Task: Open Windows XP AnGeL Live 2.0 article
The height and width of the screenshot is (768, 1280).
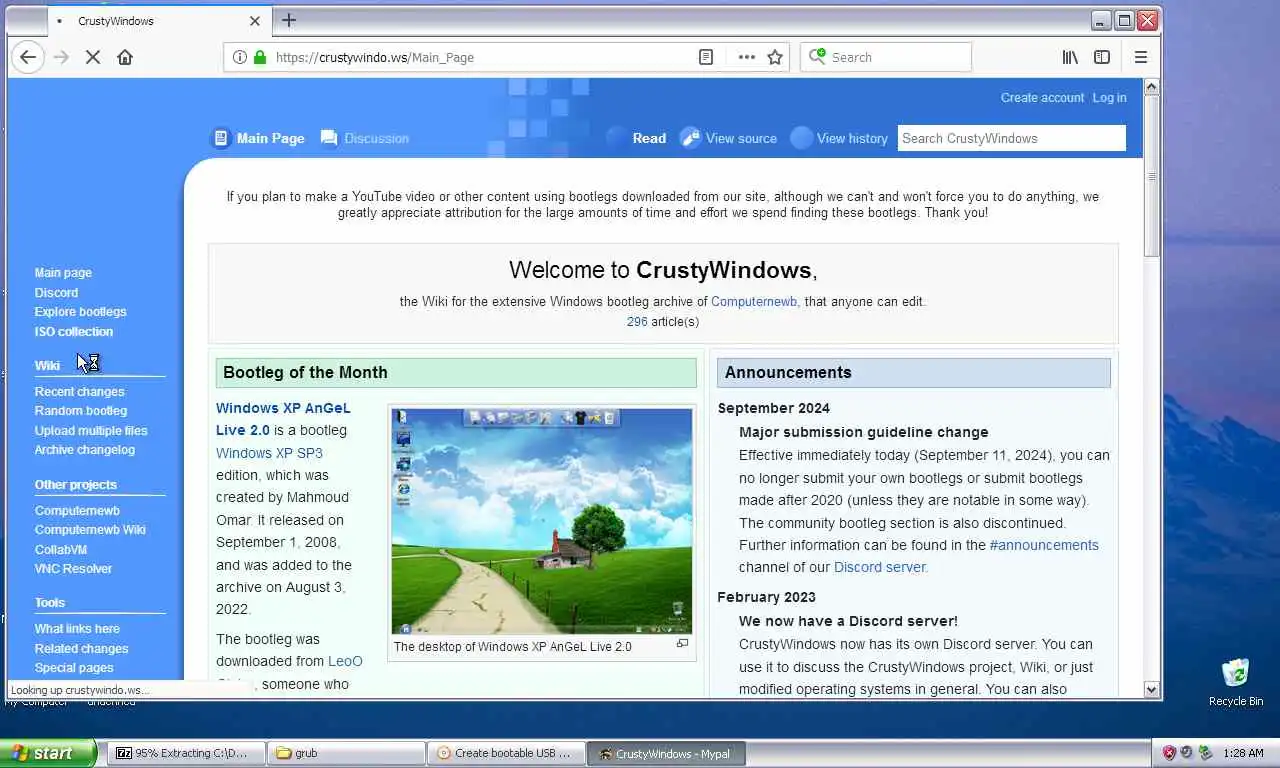Action: [x=283, y=419]
